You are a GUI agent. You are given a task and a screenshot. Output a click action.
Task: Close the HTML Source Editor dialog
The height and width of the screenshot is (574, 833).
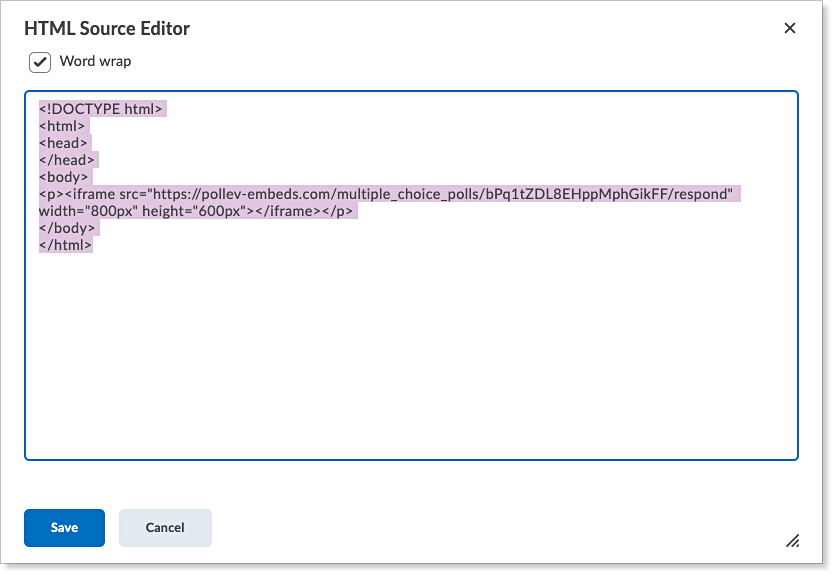pos(790,28)
